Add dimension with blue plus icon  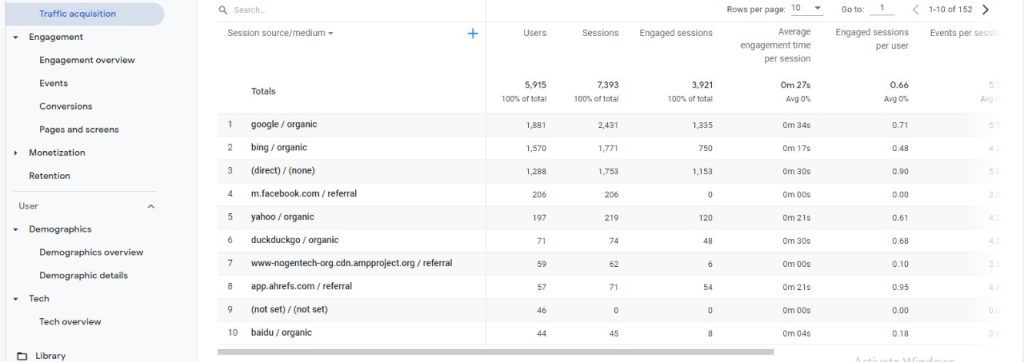(x=473, y=33)
